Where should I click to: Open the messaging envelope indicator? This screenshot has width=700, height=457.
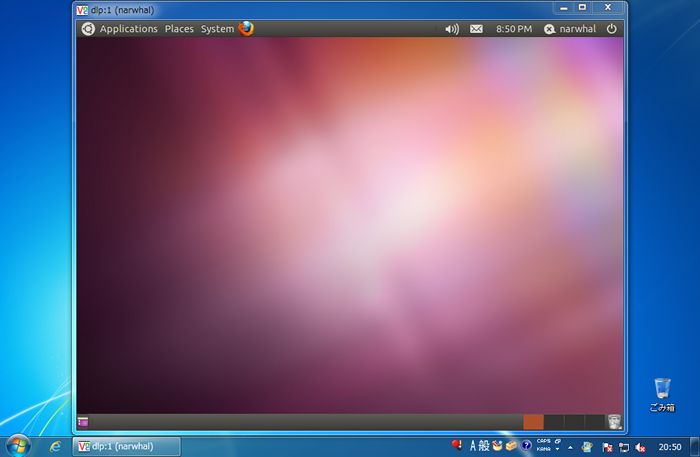(476, 29)
